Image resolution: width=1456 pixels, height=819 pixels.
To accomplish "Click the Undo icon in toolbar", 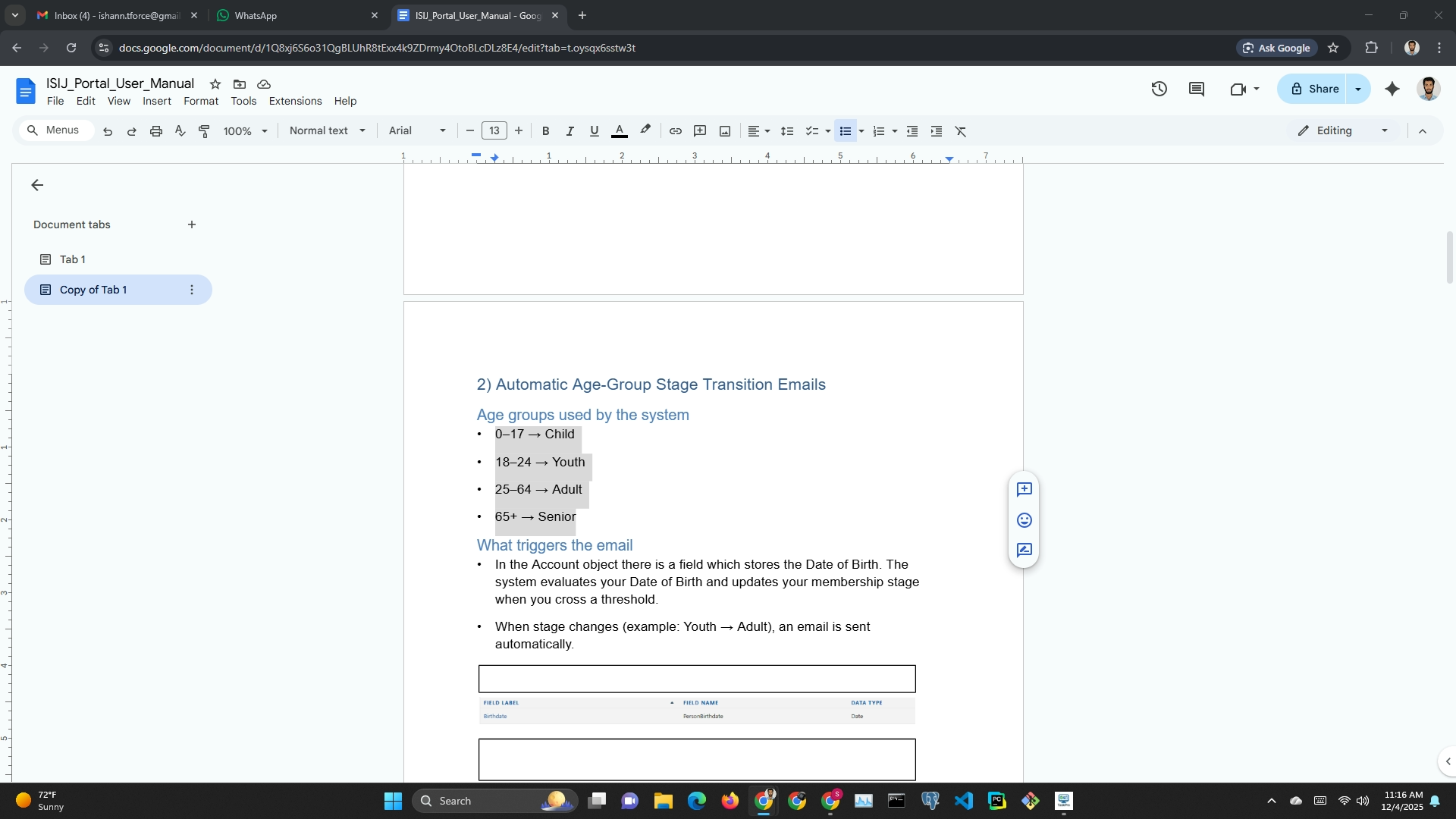I will 108,131.
